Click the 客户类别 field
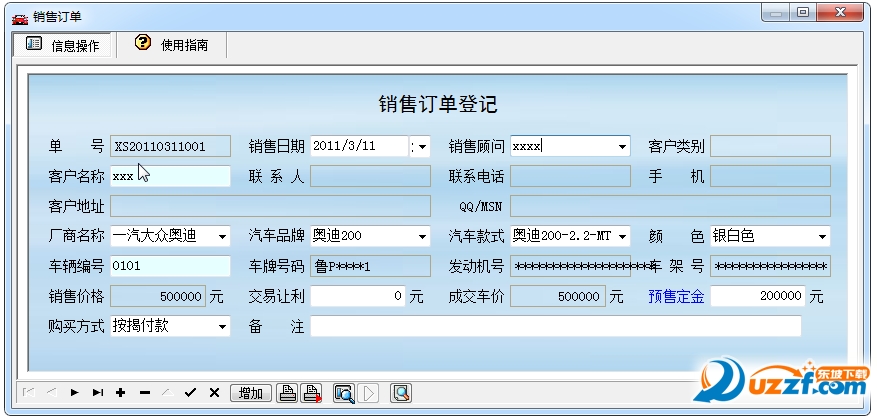 [x=770, y=147]
